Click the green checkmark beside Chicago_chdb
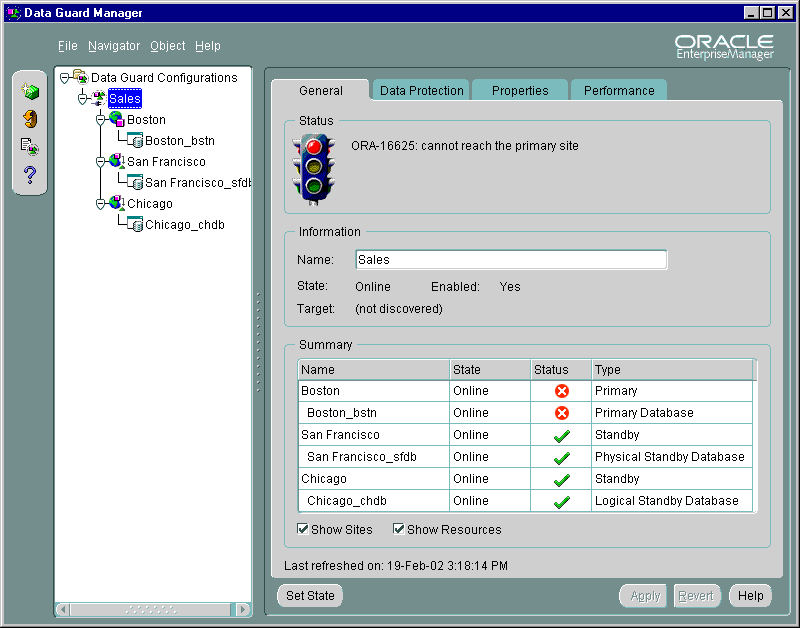800x628 pixels. pyautogui.click(x=560, y=500)
